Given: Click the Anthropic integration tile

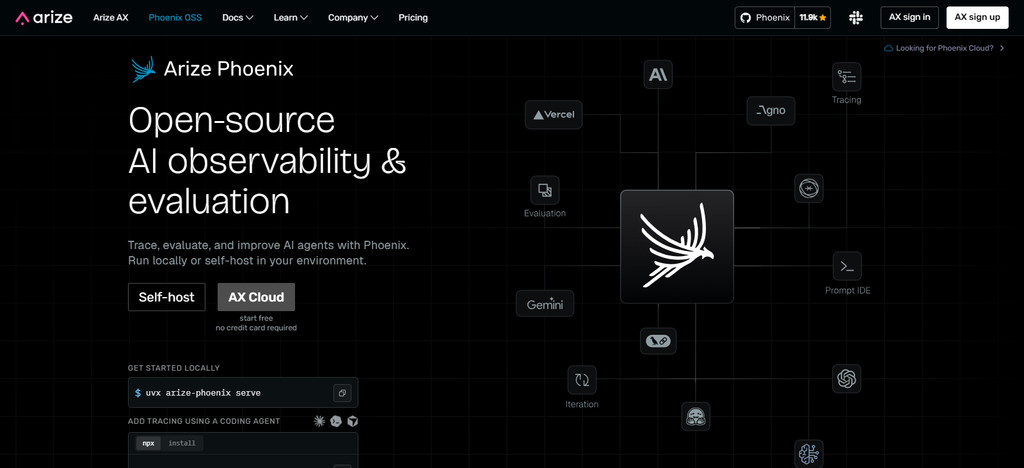Looking at the screenshot, I should click(658, 75).
